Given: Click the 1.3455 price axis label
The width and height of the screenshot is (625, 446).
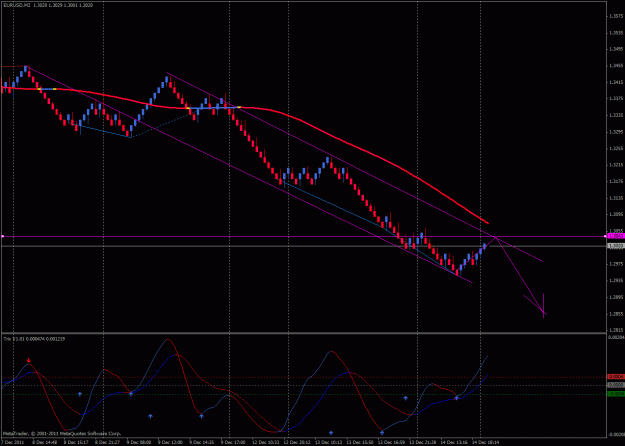Looking at the screenshot, I should pyautogui.click(x=616, y=66).
